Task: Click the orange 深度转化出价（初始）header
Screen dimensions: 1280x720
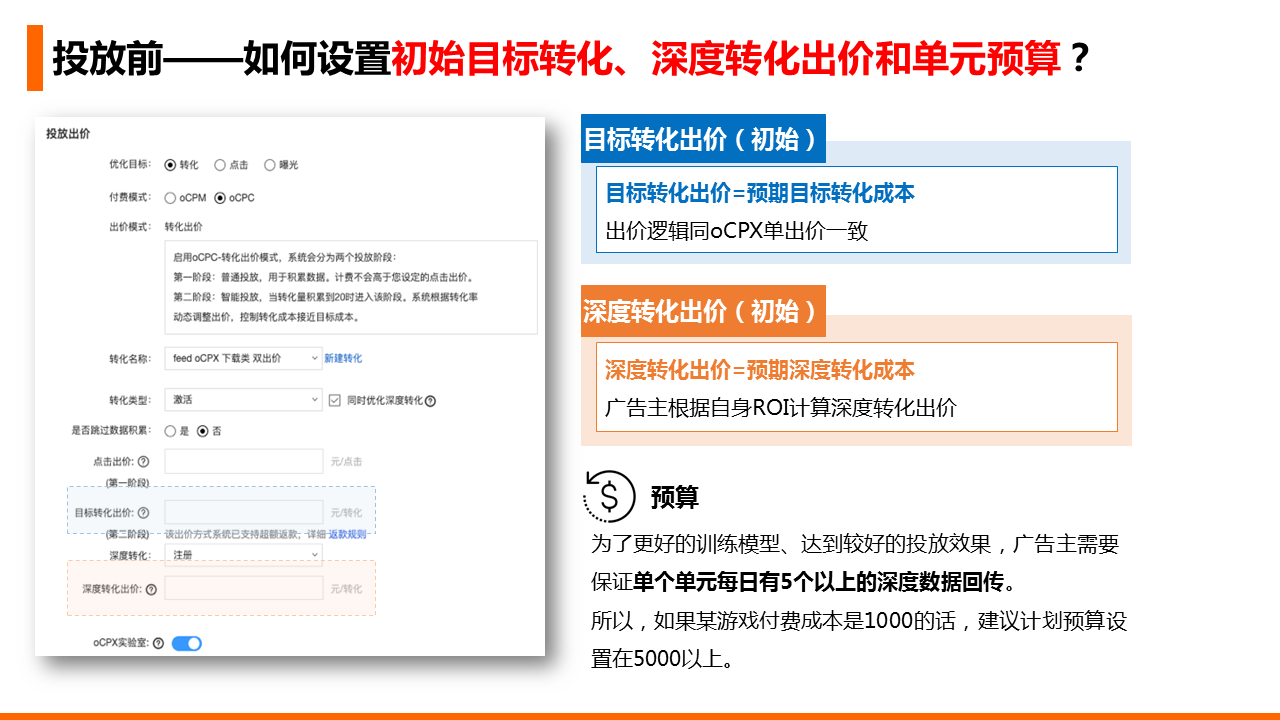Action: pos(703,311)
